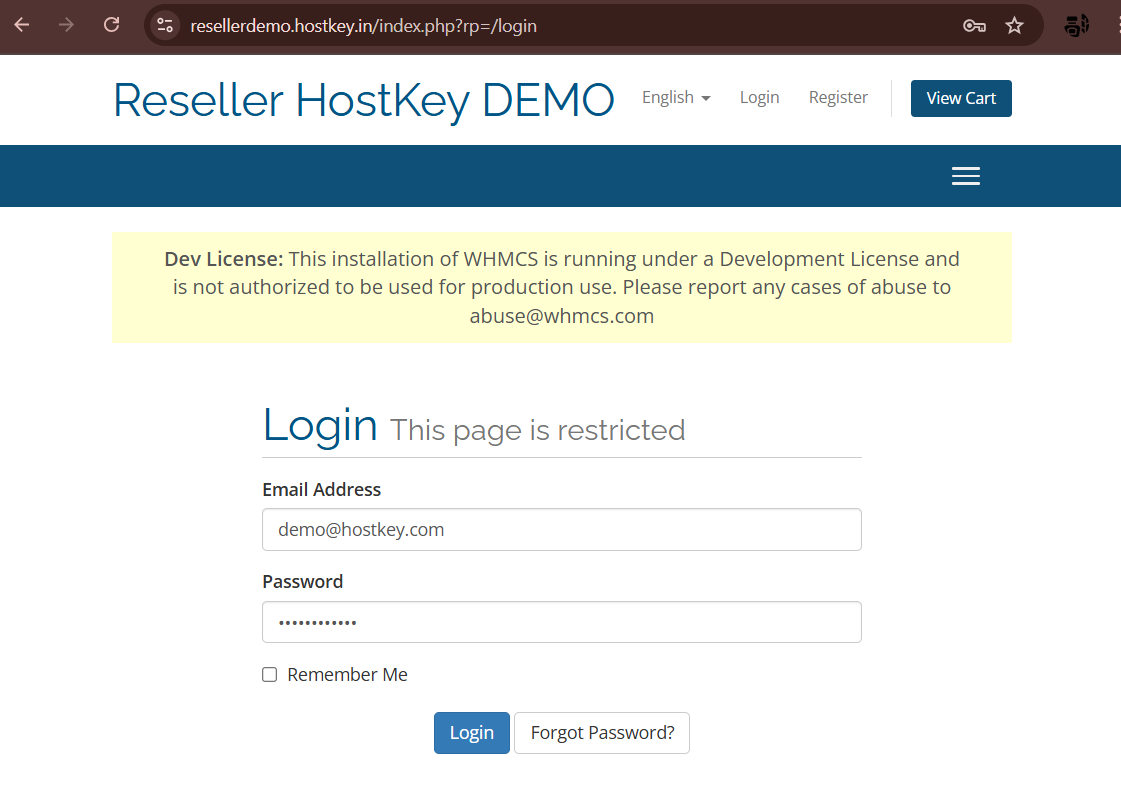The height and width of the screenshot is (797, 1121).
Task: Open the English language dropdown
Action: (676, 98)
